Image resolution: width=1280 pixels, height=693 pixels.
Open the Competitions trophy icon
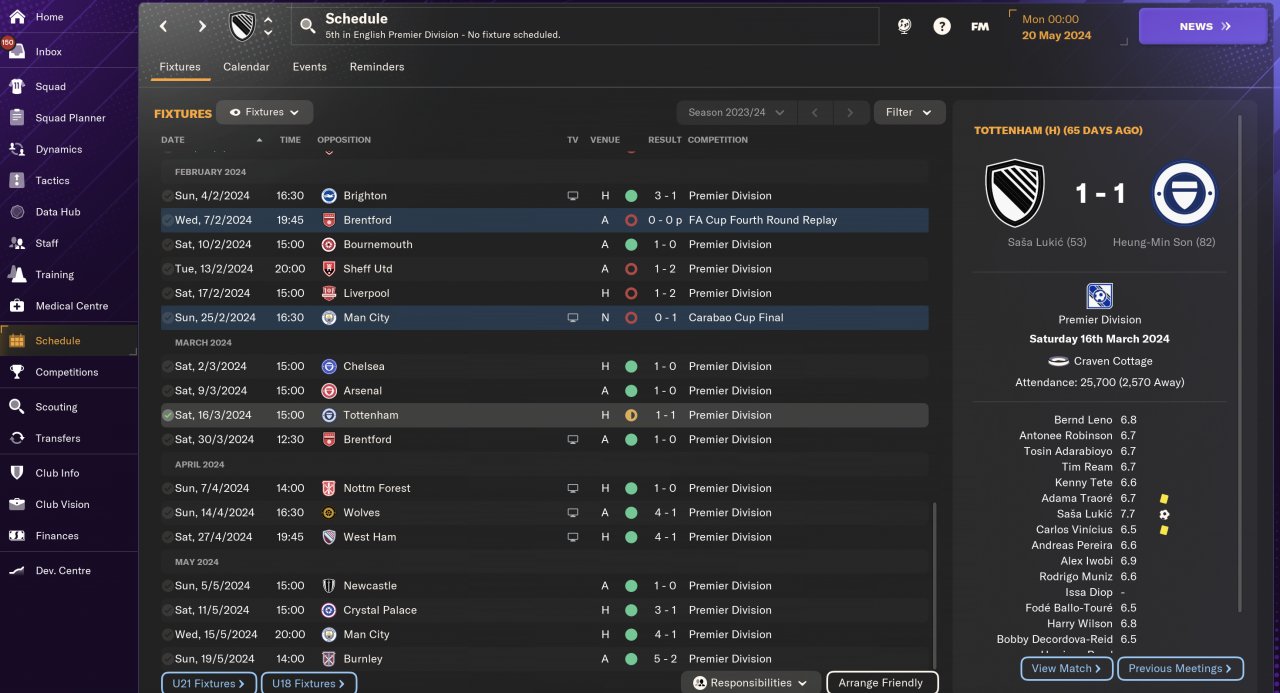(17, 372)
